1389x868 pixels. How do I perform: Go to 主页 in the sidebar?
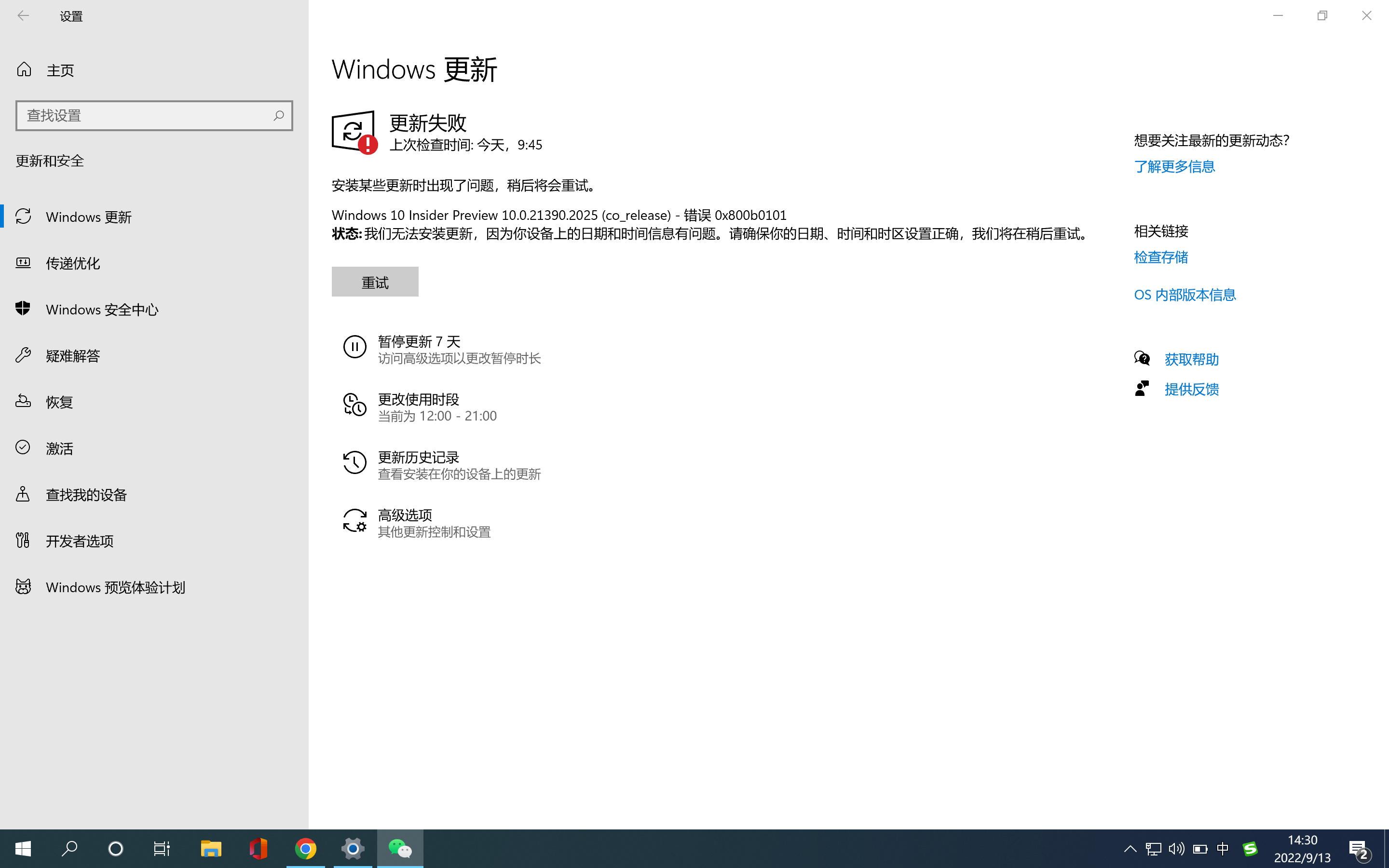click(x=59, y=69)
